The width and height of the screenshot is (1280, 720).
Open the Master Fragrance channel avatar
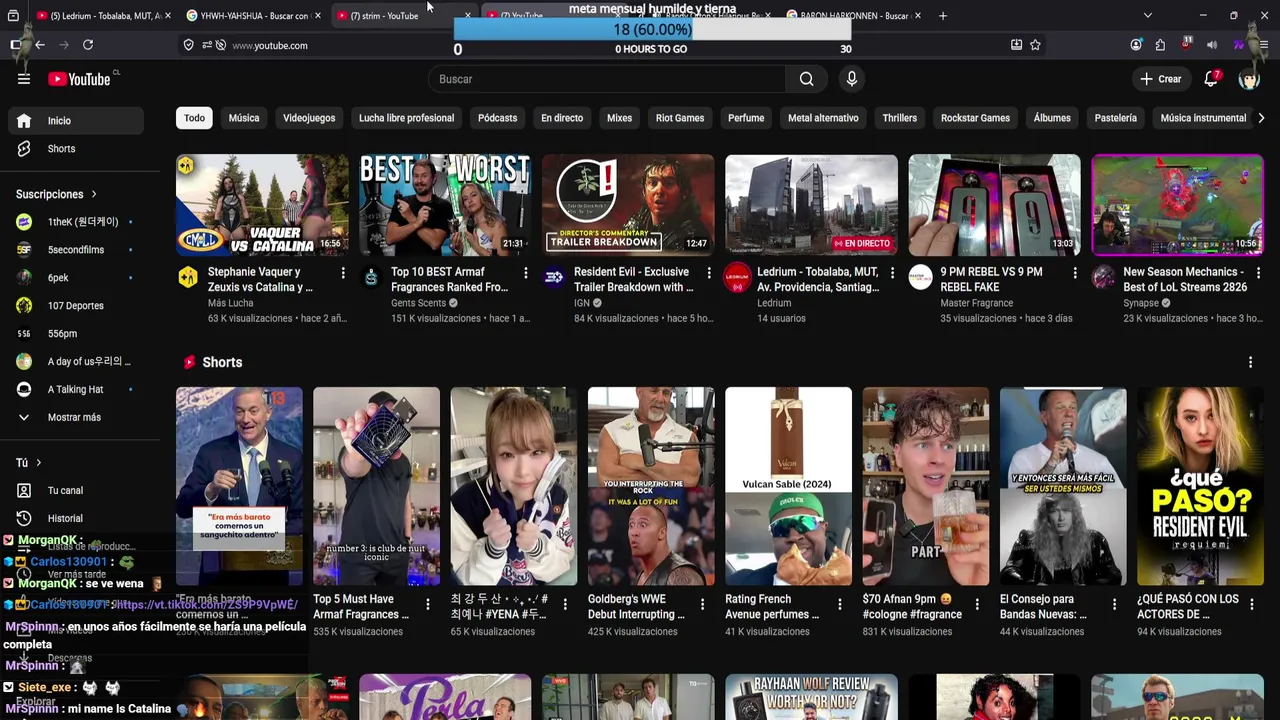(x=920, y=277)
